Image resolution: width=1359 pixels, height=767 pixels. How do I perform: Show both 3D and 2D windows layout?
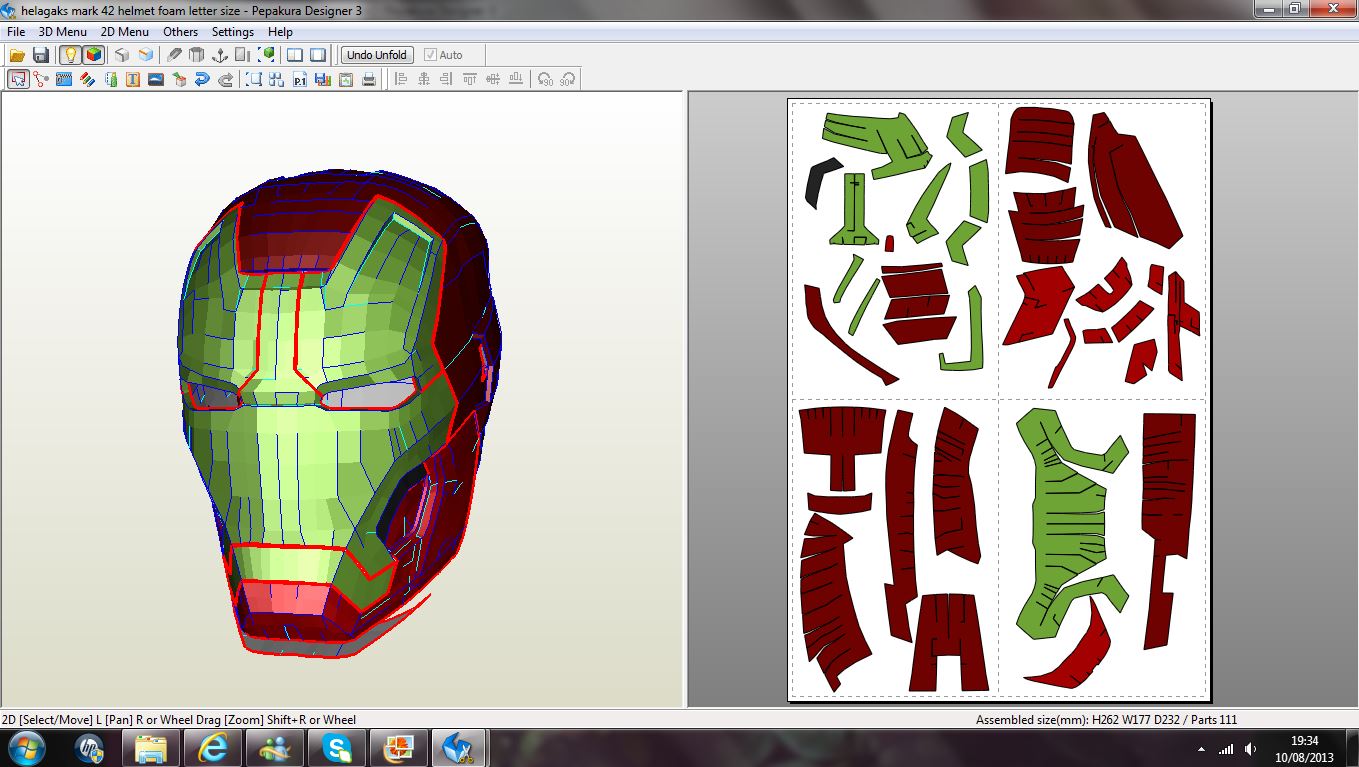coord(295,55)
